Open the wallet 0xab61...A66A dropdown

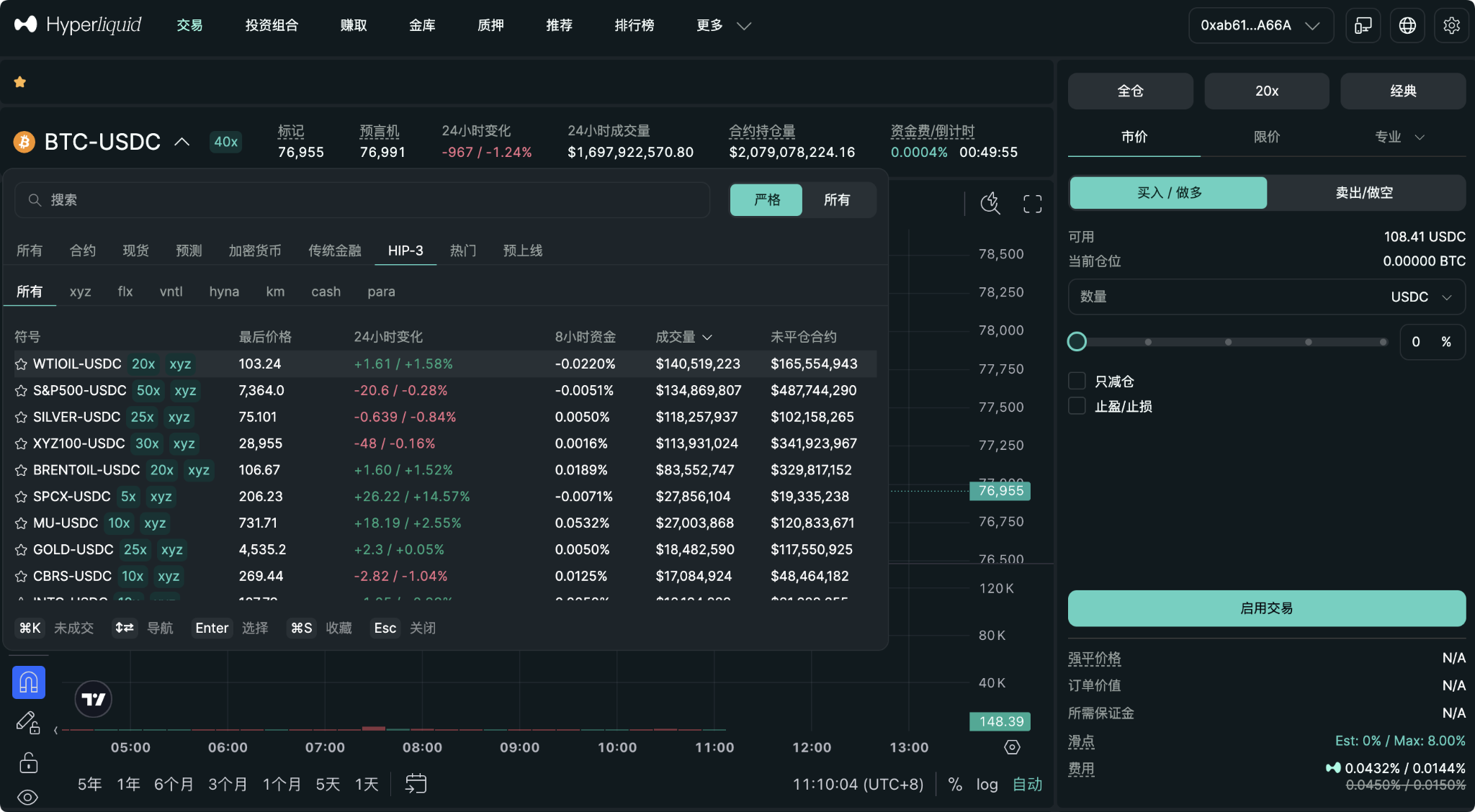[x=1260, y=25]
